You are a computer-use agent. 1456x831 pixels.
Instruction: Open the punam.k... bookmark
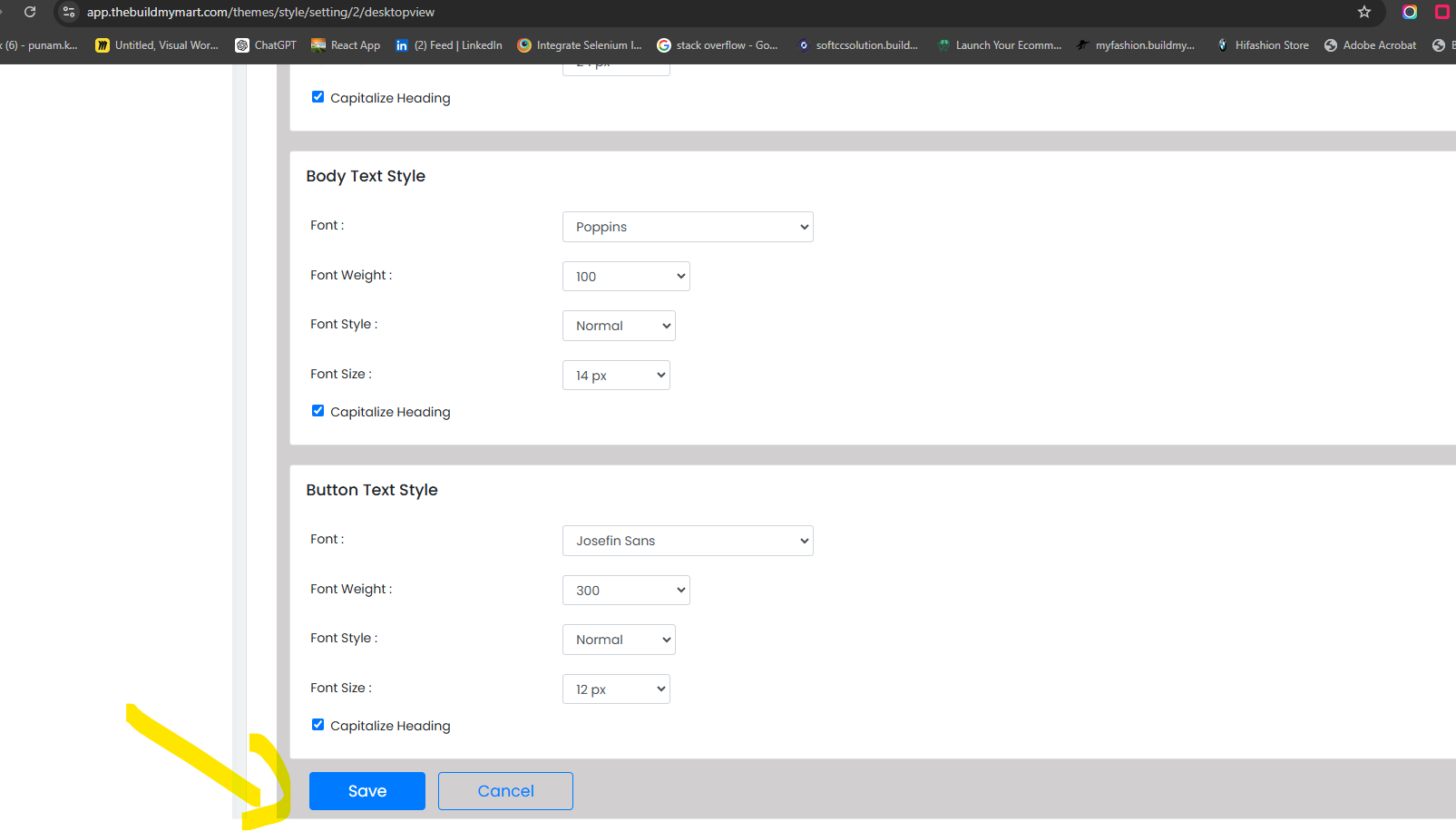[39, 45]
